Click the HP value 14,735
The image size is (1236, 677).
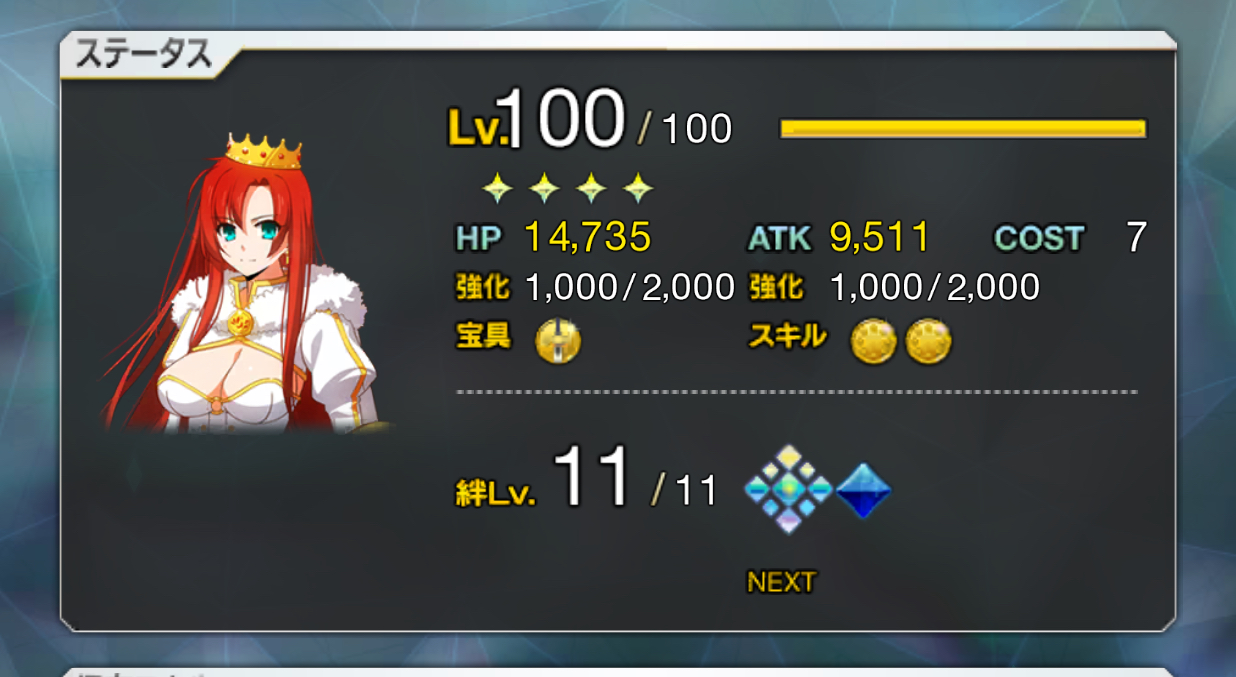pos(588,238)
